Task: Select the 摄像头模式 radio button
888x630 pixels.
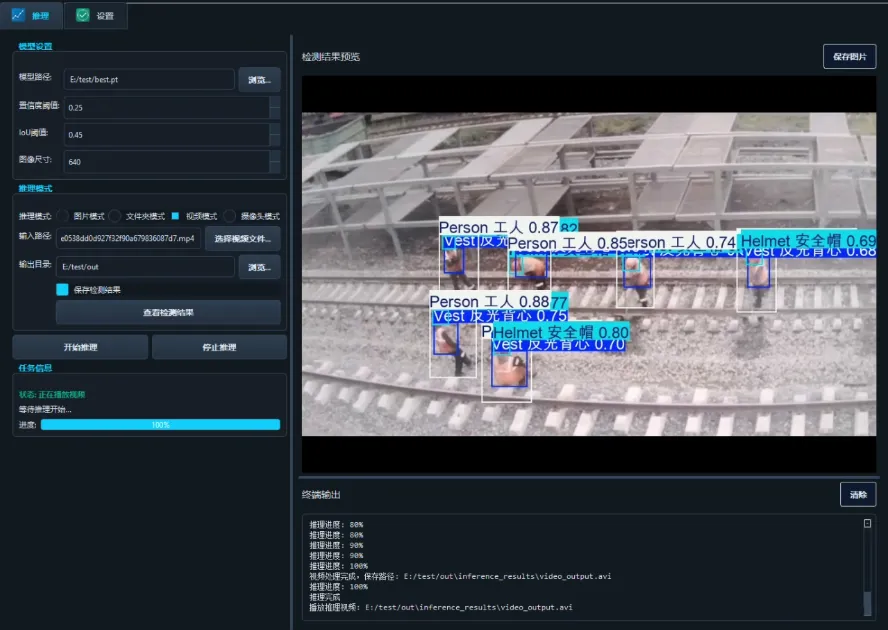Action: point(229,216)
